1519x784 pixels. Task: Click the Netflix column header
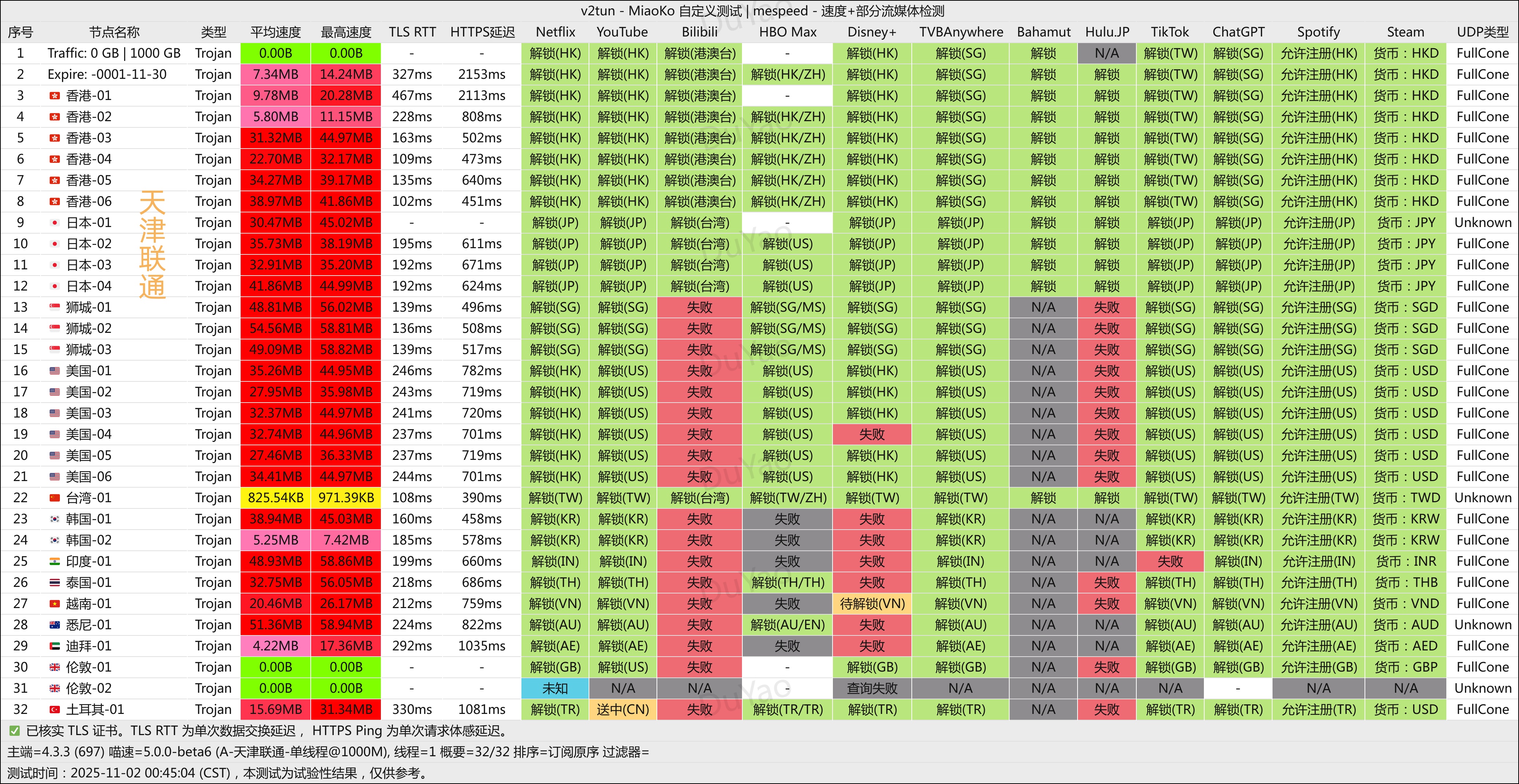555,32
